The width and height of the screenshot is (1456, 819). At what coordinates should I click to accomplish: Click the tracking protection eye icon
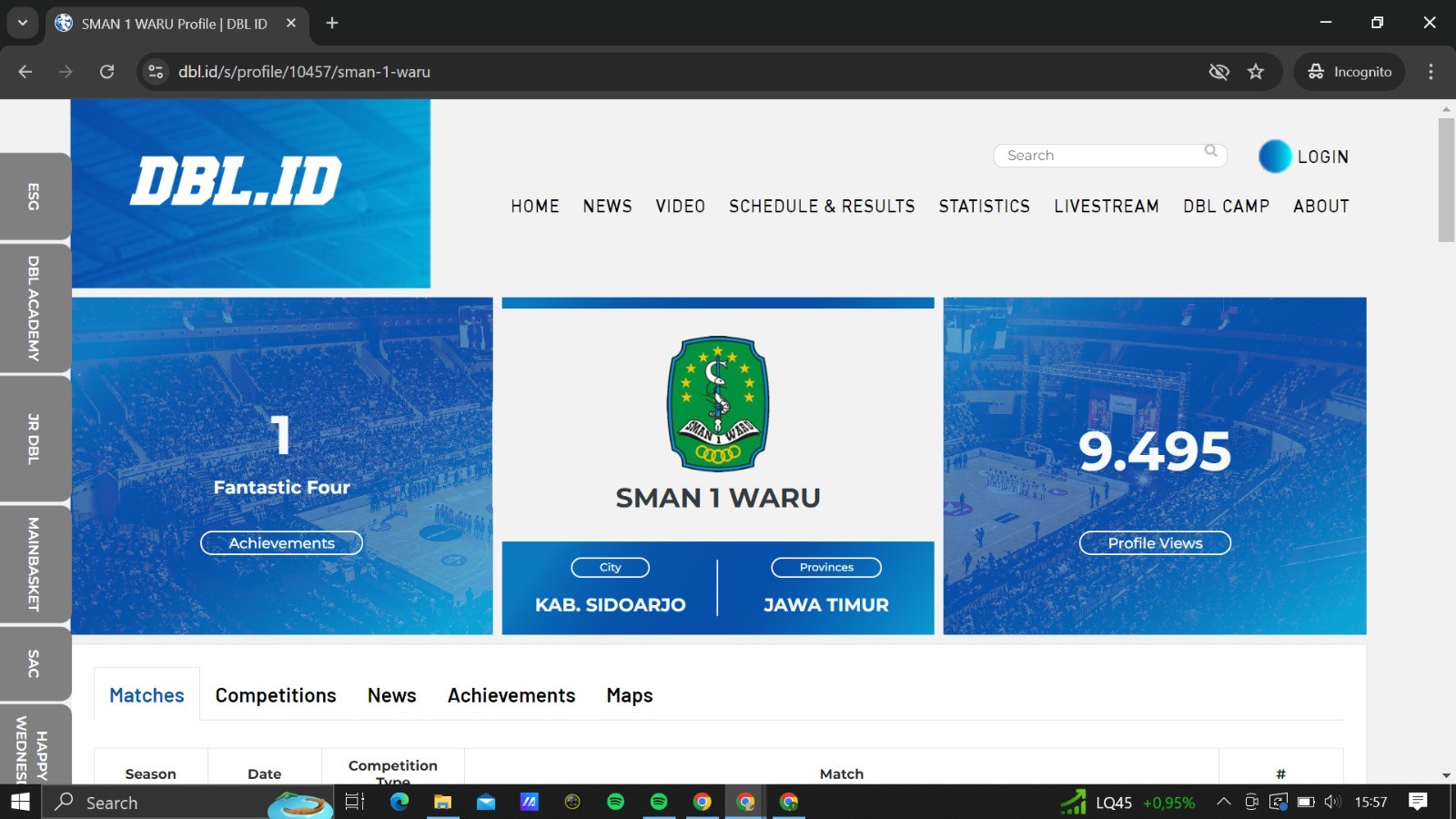[1218, 72]
